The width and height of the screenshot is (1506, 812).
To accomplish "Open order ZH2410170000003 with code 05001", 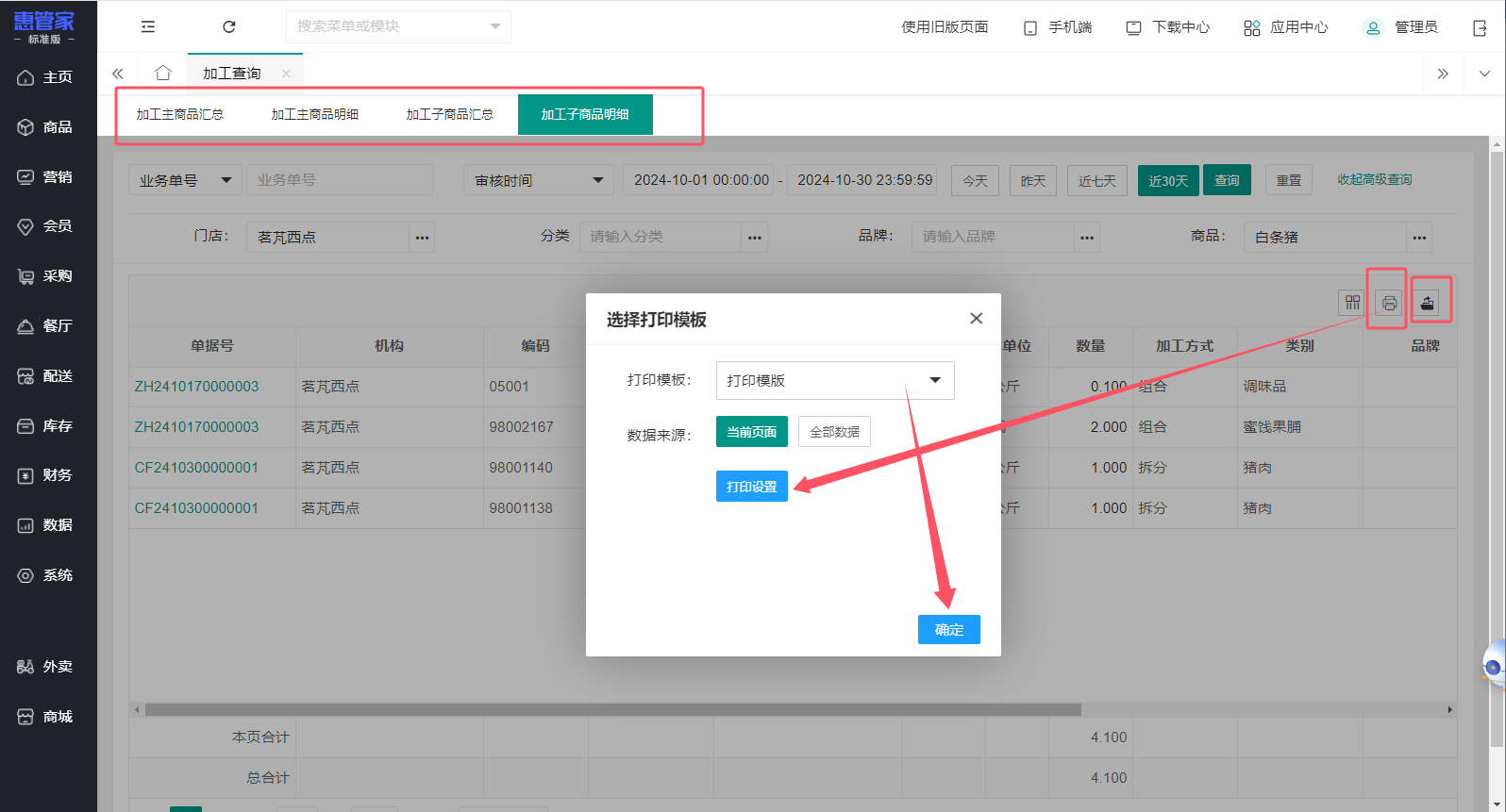I will pyautogui.click(x=196, y=387).
